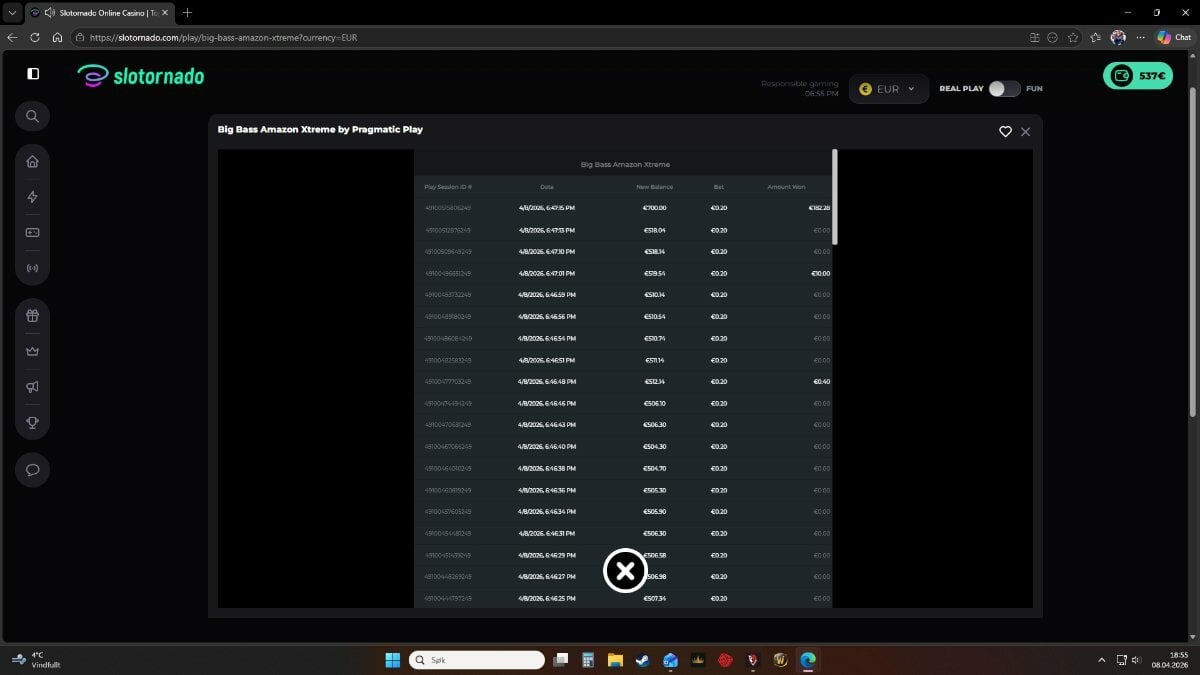Close the game history with round X button
Image resolution: width=1200 pixels, height=675 pixels.
point(625,571)
